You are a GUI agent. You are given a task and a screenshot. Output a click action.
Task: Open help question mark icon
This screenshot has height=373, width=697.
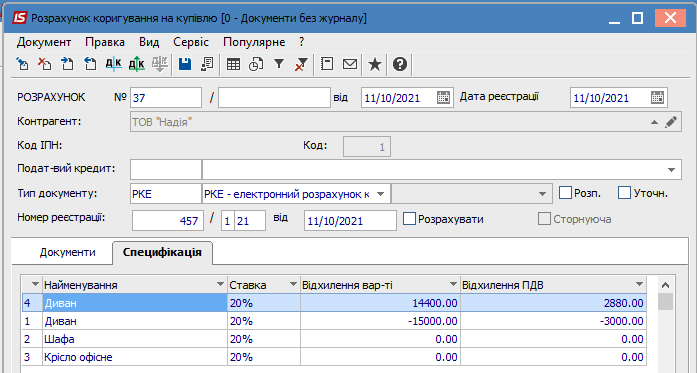click(x=400, y=64)
